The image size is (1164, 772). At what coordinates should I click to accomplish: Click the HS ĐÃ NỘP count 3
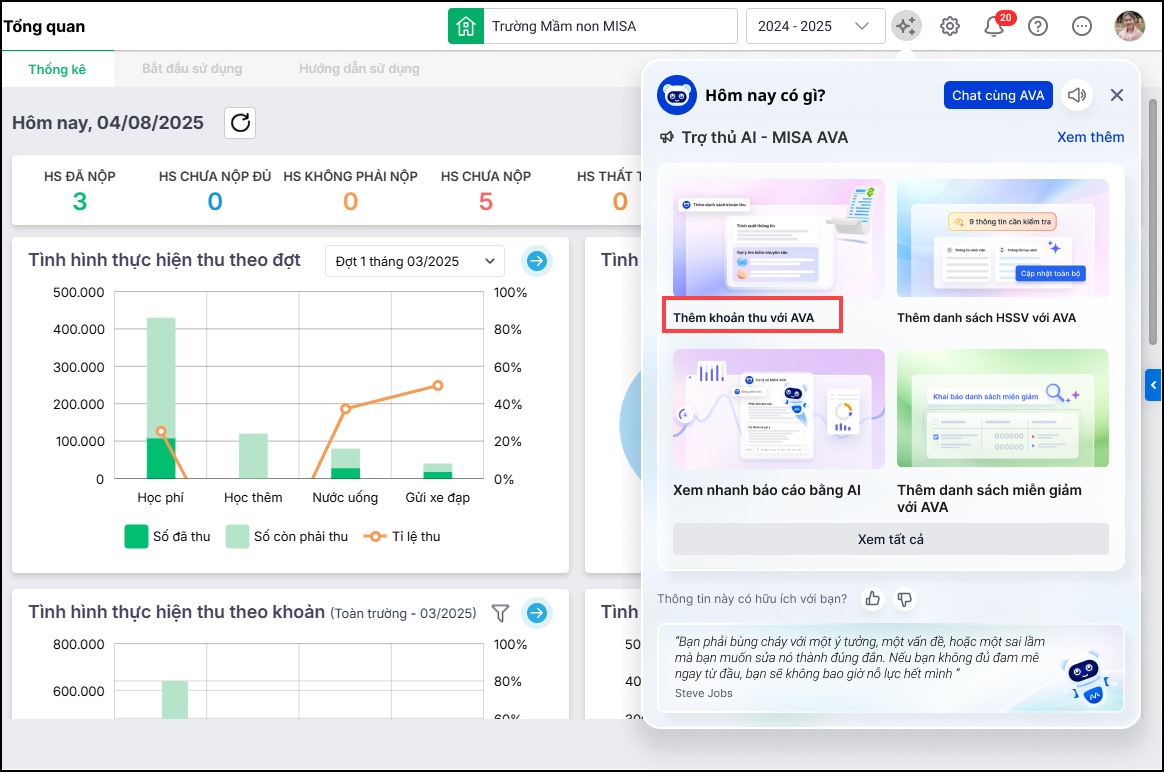pos(80,202)
